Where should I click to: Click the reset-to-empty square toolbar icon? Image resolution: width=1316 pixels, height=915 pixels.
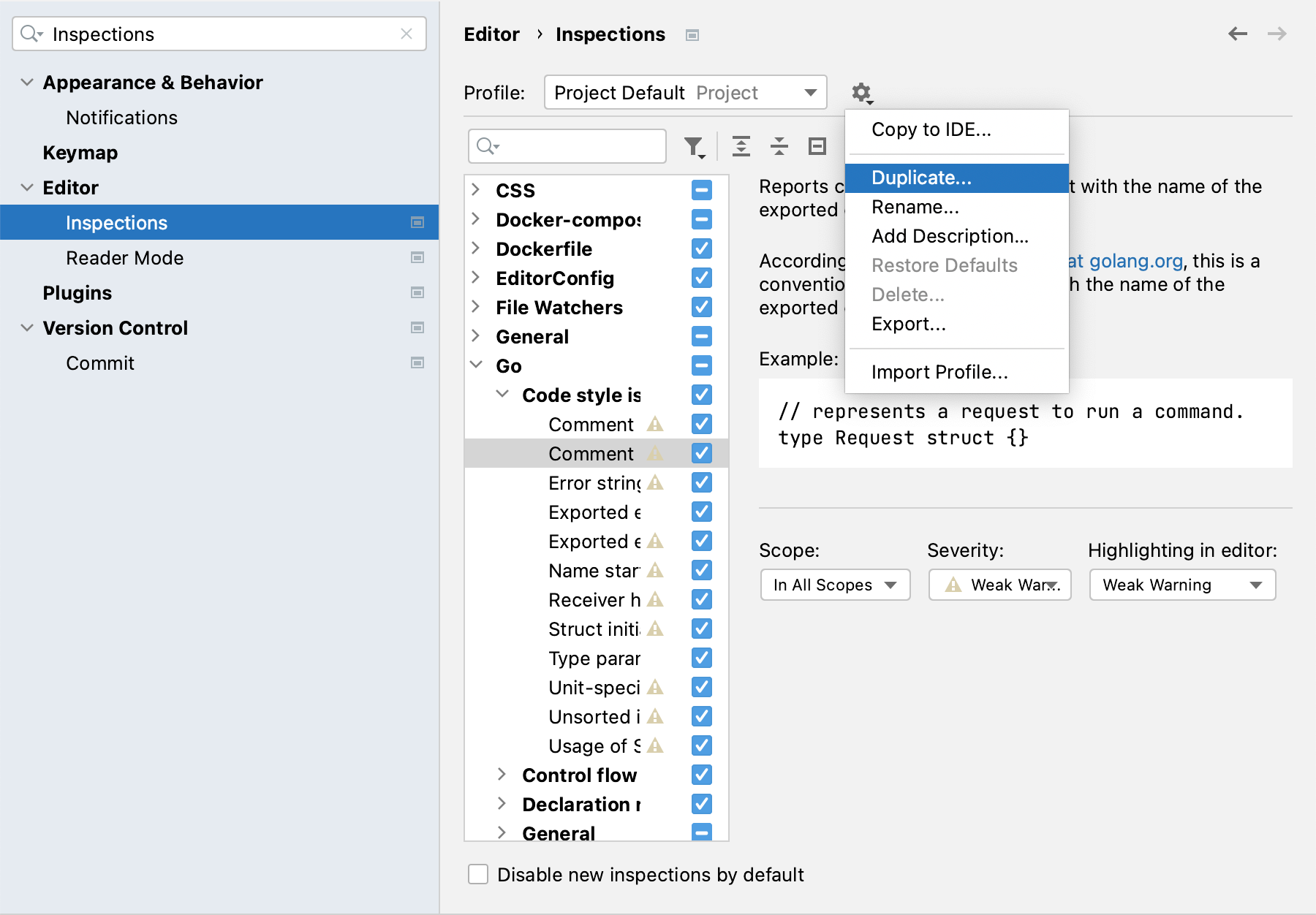pyautogui.click(x=817, y=146)
